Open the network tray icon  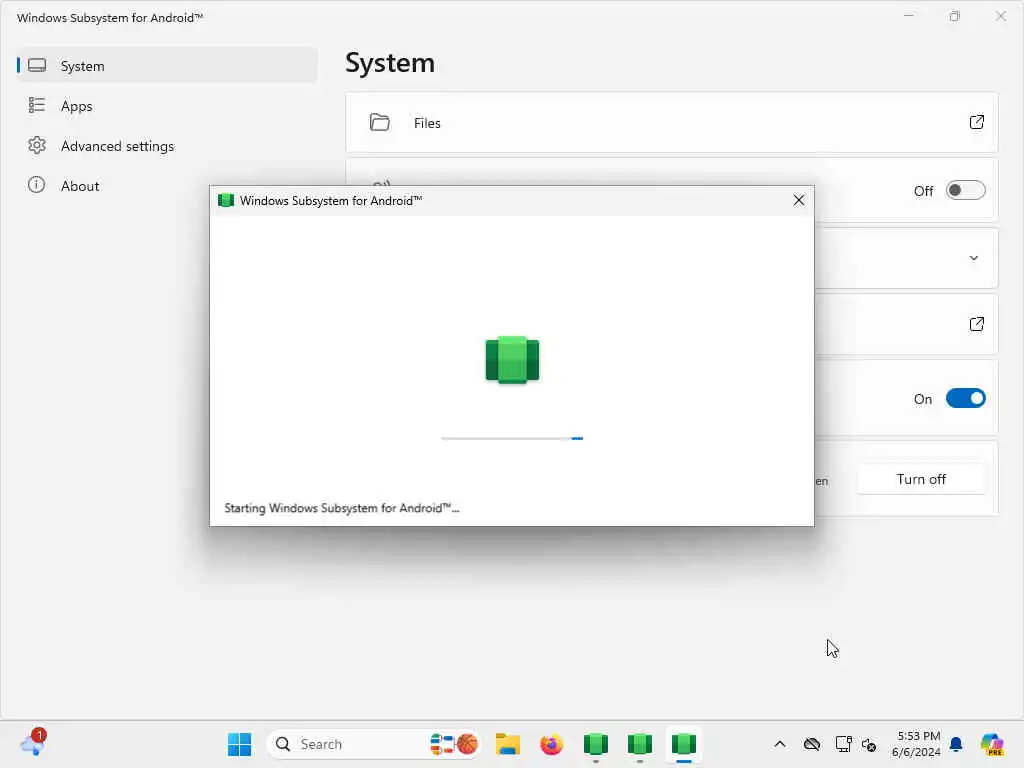point(843,744)
